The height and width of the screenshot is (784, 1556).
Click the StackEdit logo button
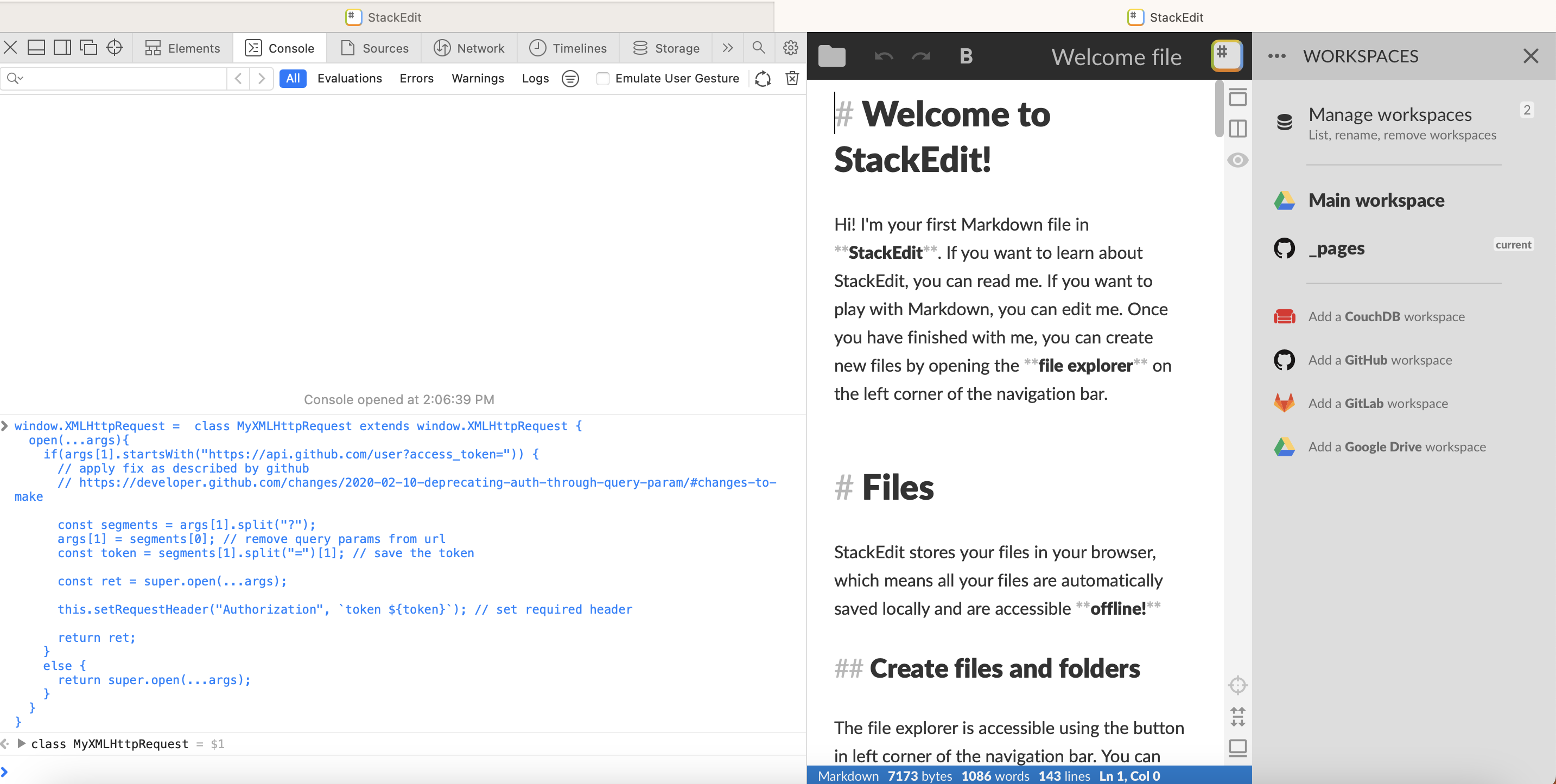pos(1225,55)
